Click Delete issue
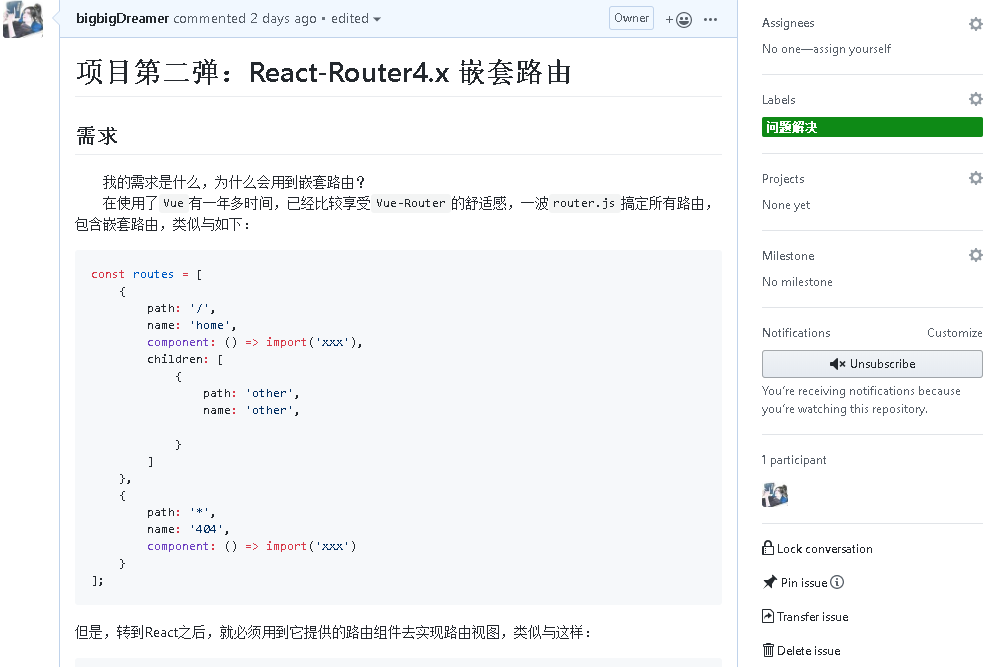 coord(801,650)
